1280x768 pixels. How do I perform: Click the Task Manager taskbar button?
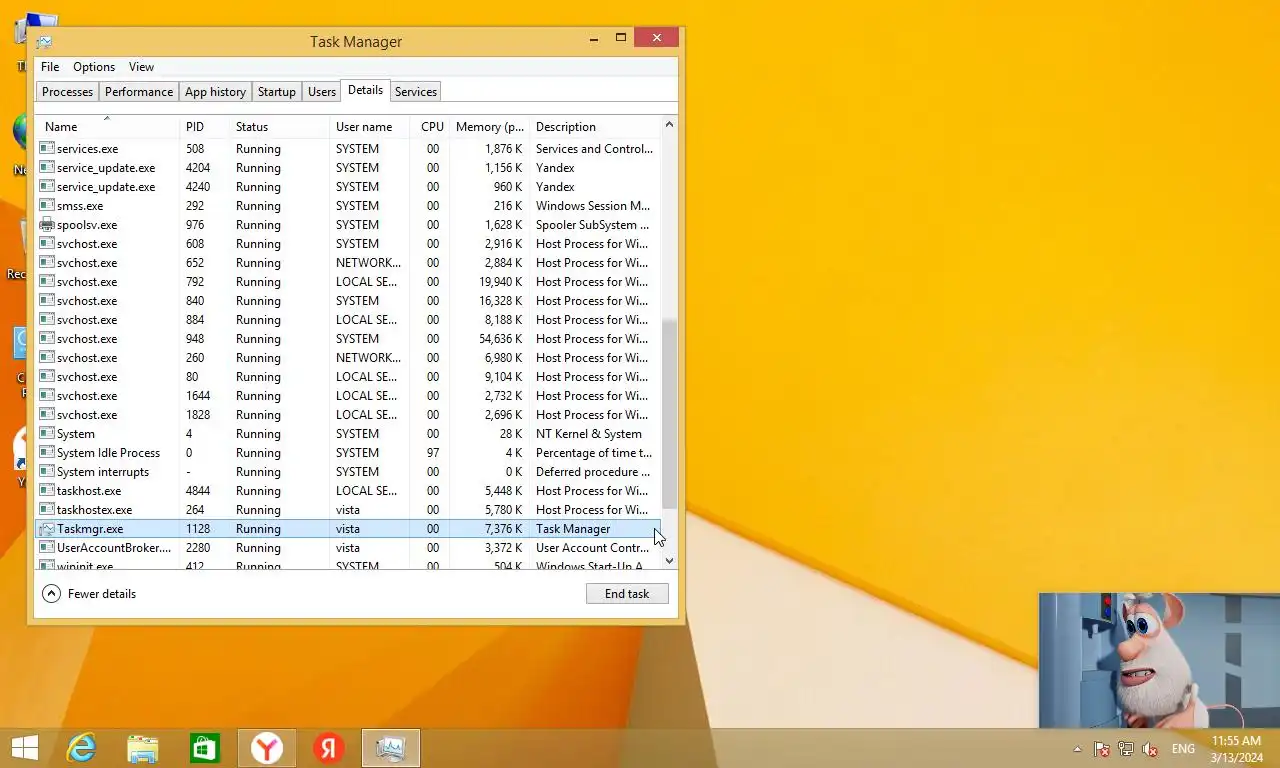pos(391,748)
